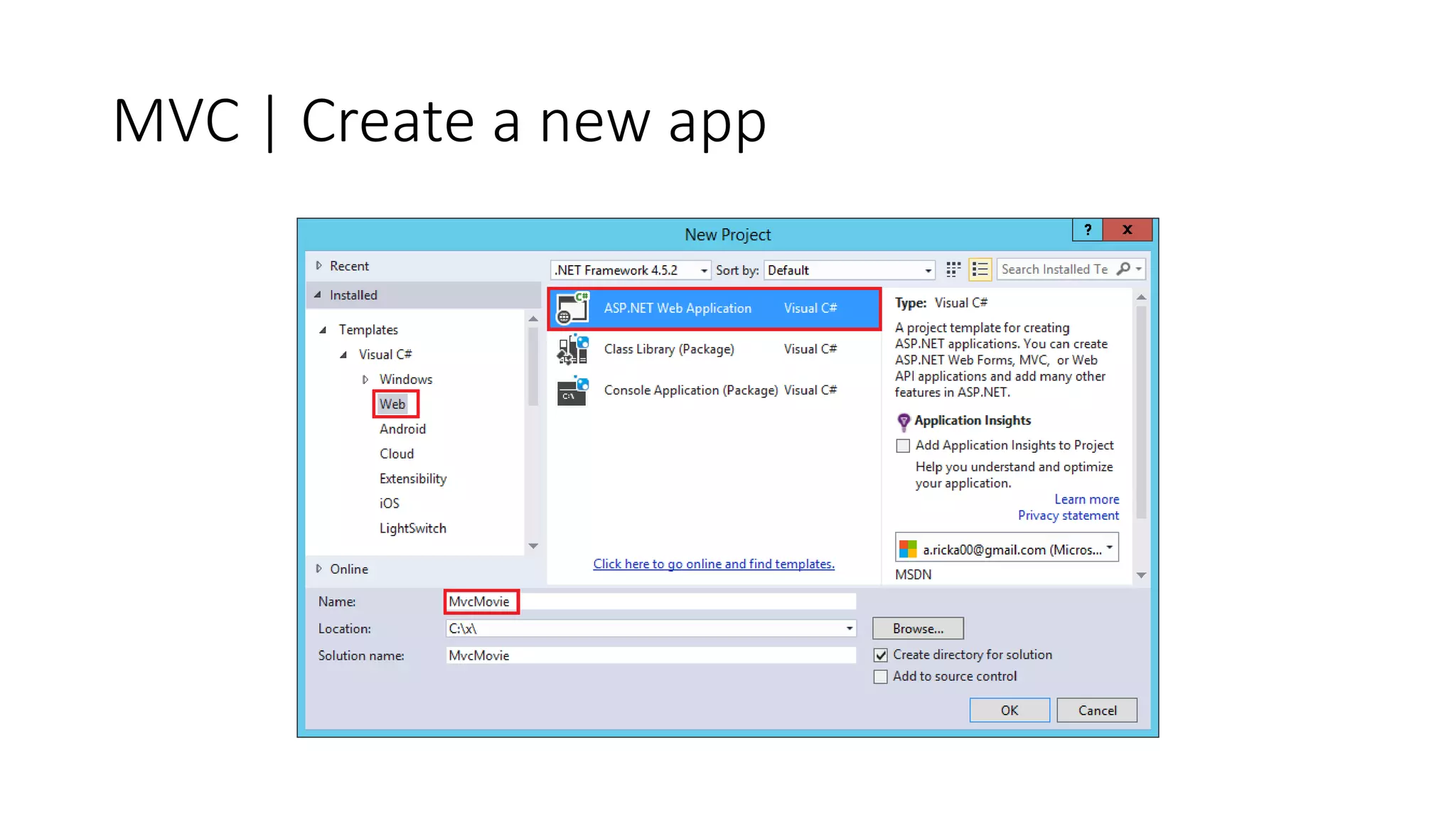1456x819 pixels.
Task: Select the Web template category
Action: coord(392,404)
